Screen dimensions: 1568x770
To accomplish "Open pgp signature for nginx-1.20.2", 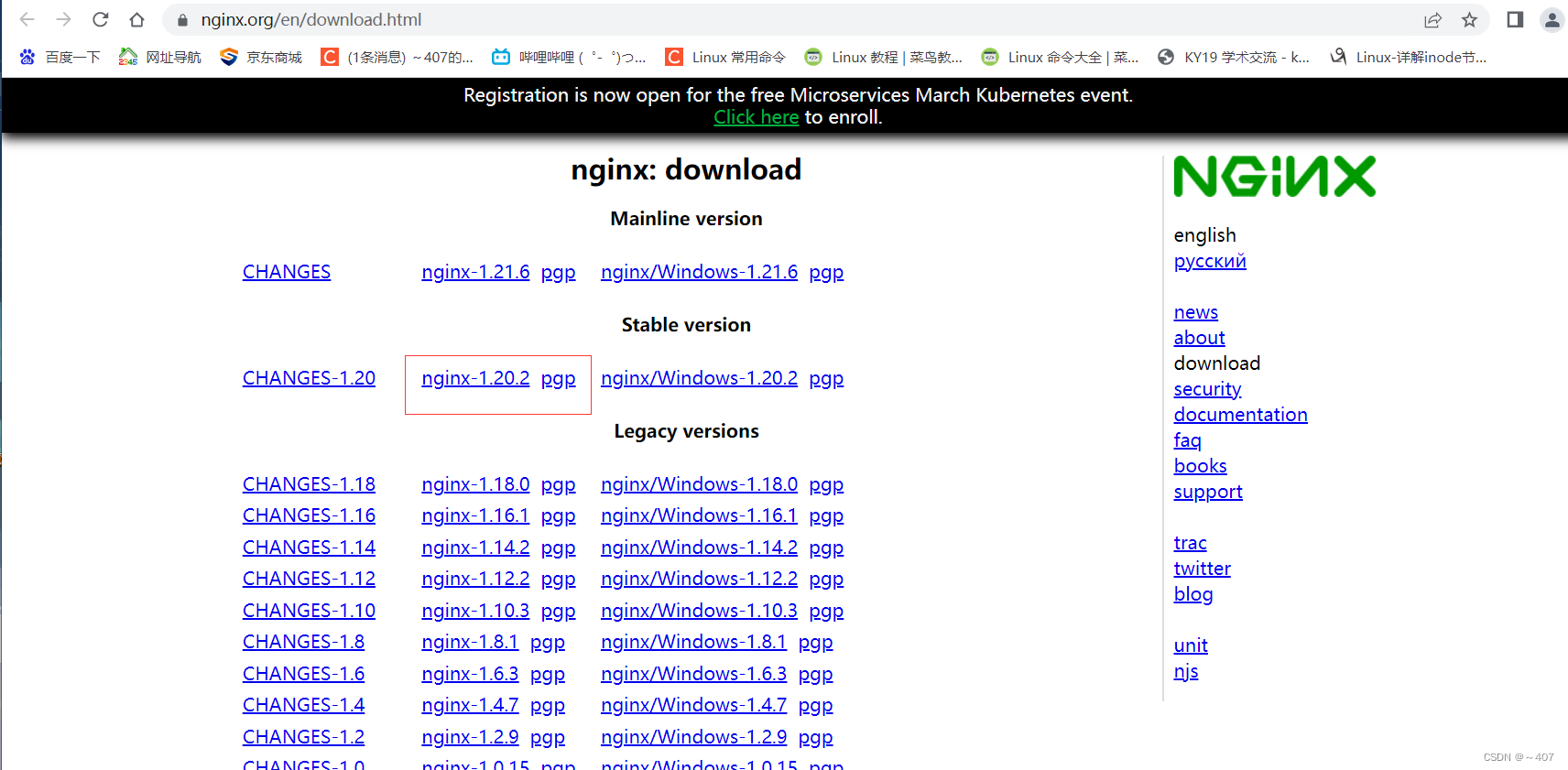I will pos(558,379).
